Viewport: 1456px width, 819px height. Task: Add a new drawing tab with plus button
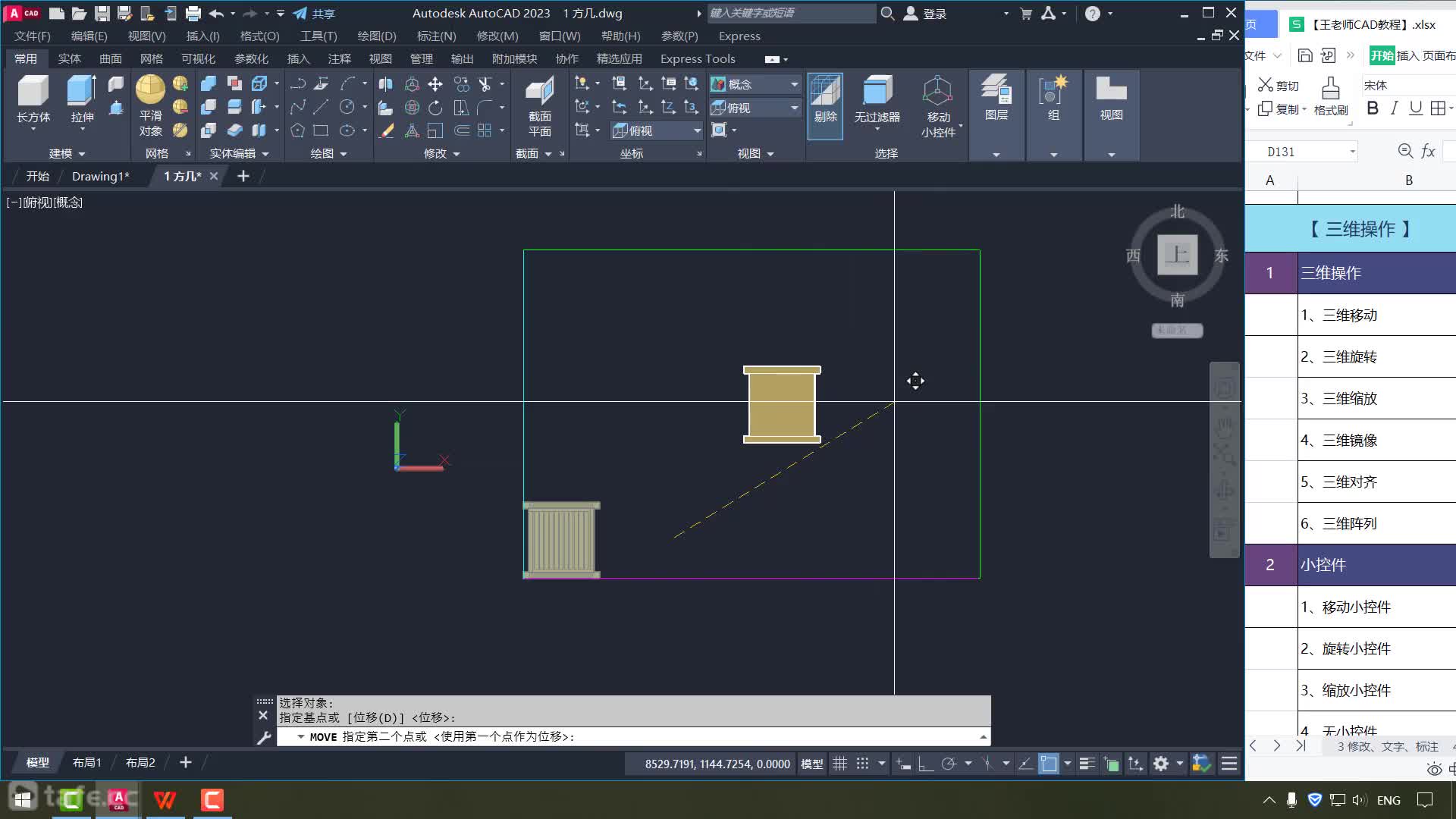[x=243, y=176]
